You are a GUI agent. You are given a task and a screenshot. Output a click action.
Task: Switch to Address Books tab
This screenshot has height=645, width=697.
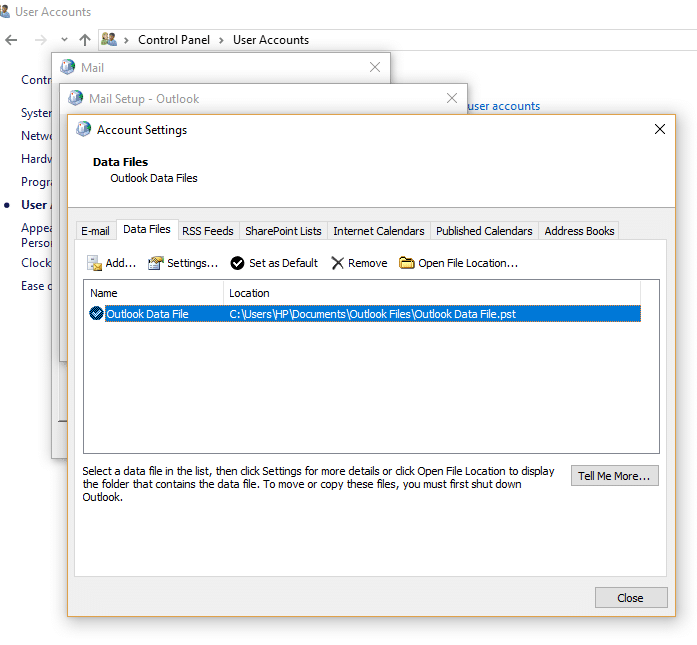coord(579,231)
